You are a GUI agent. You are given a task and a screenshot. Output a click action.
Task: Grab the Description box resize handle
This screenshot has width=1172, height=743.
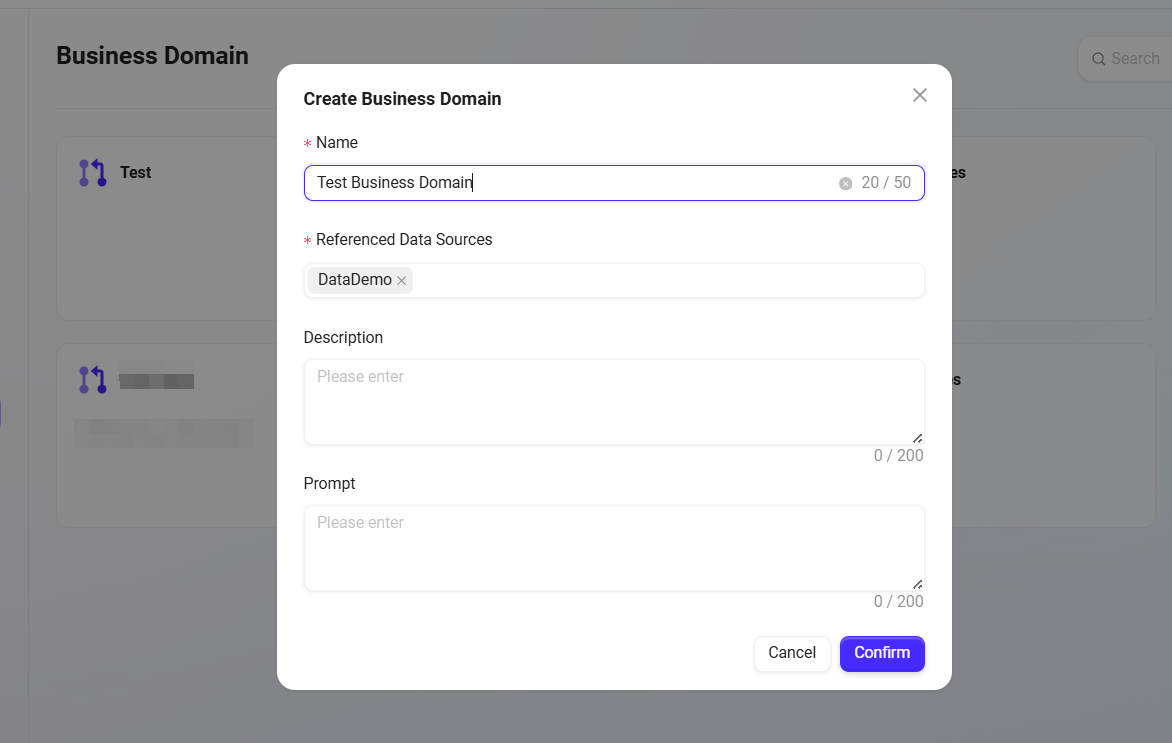(x=917, y=438)
